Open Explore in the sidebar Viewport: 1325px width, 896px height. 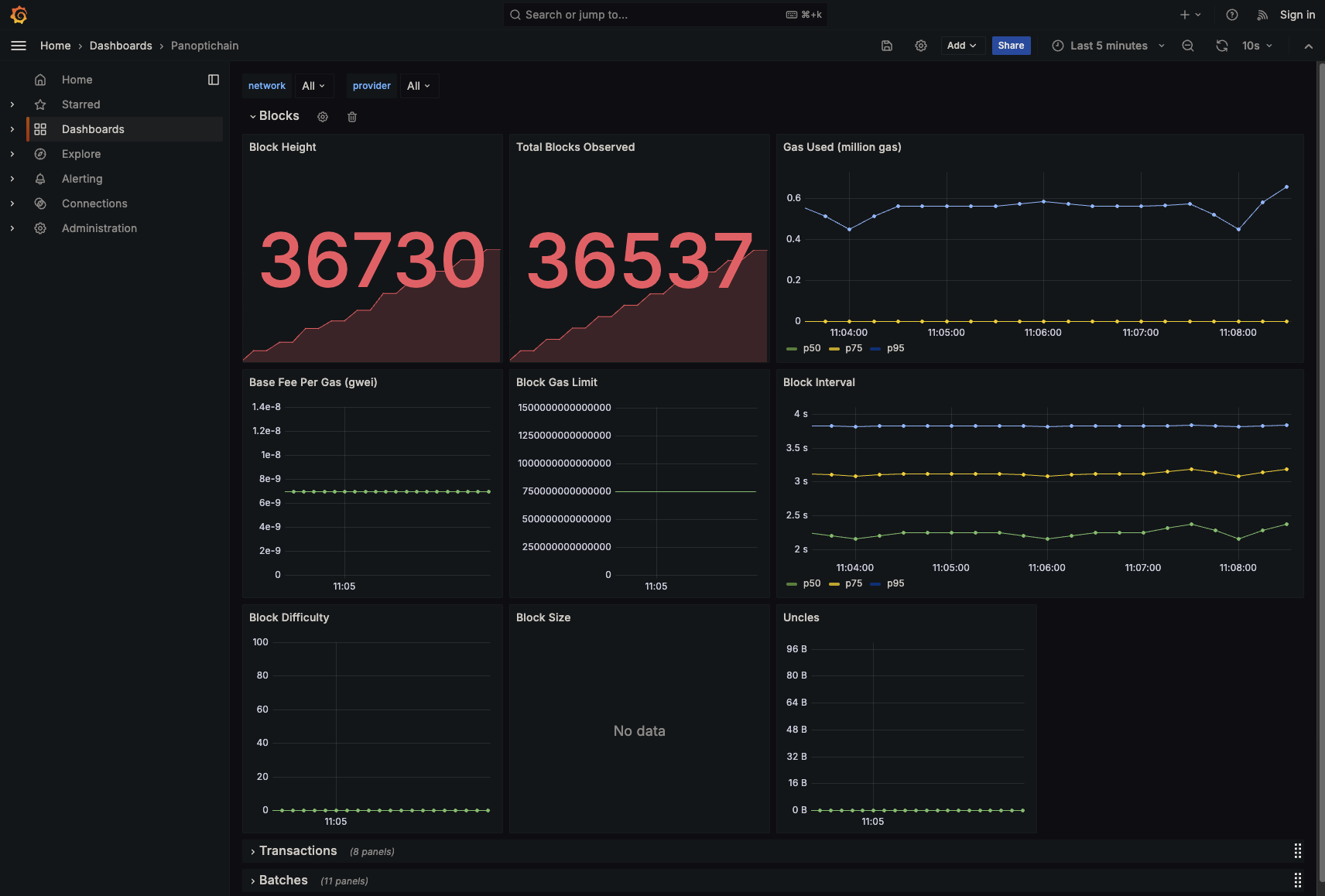click(x=81, y=154)
